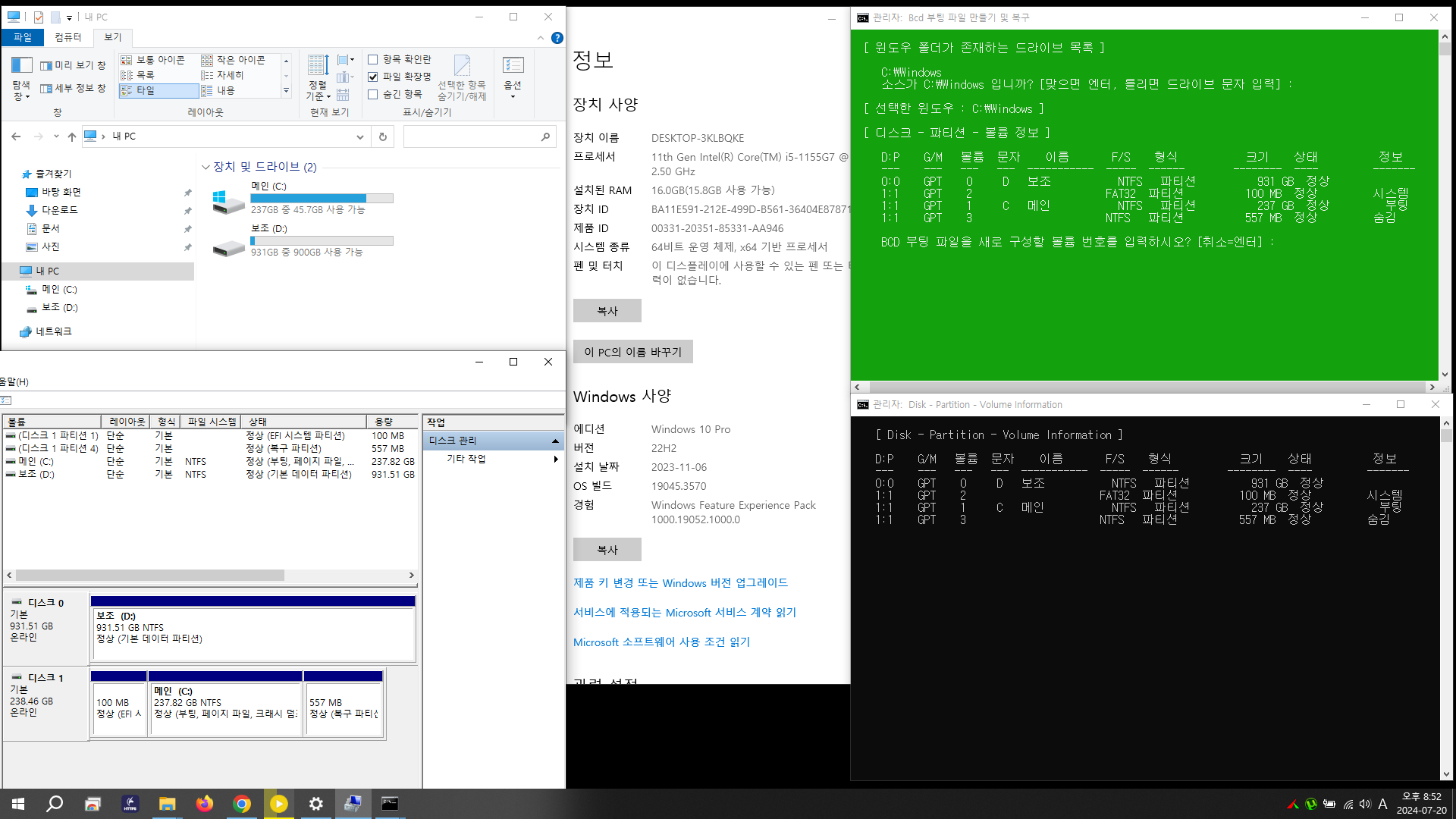Select 557 MB recovery partition block

pyautogui.click(x=344, y=703)
